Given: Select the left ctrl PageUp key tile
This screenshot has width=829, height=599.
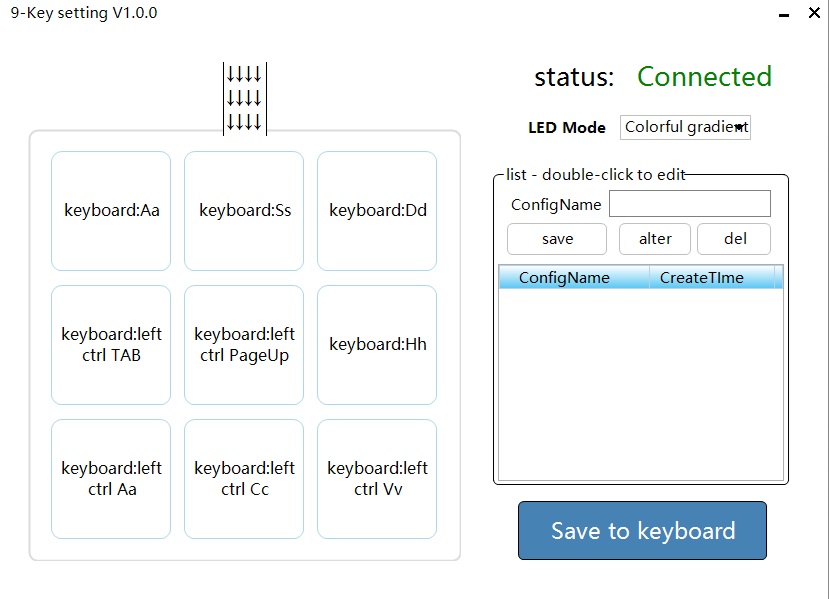Looking at the screenshot, I should click(244, 345).
